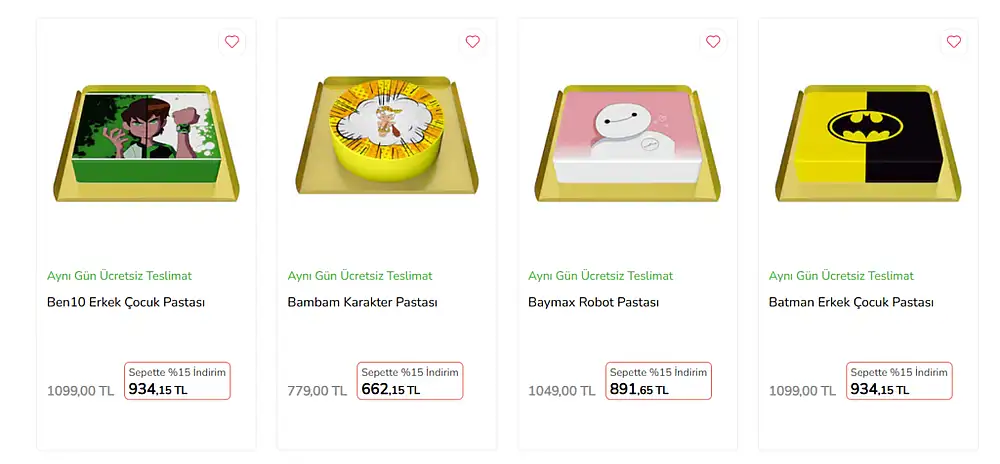Click Baymax's Aynı Gün Ücretsiz Teslimat label
Screen dimensions: 1000x464
tap(600, 276)
